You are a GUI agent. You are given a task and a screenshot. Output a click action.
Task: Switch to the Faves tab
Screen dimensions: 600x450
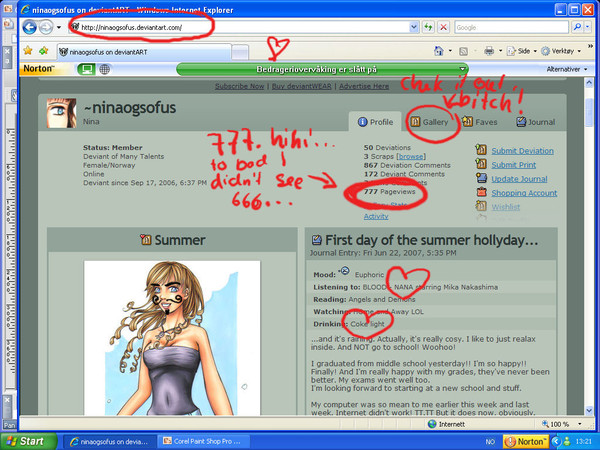(480, 122)
